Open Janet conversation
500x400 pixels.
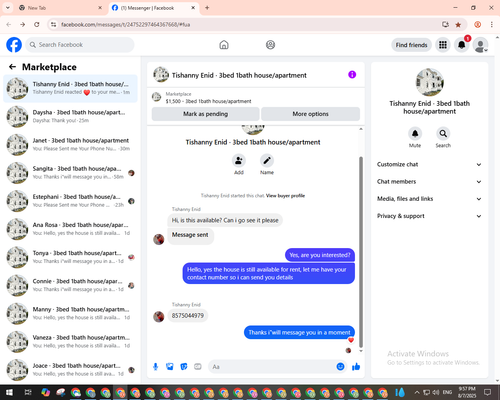(x=70, y=145)
